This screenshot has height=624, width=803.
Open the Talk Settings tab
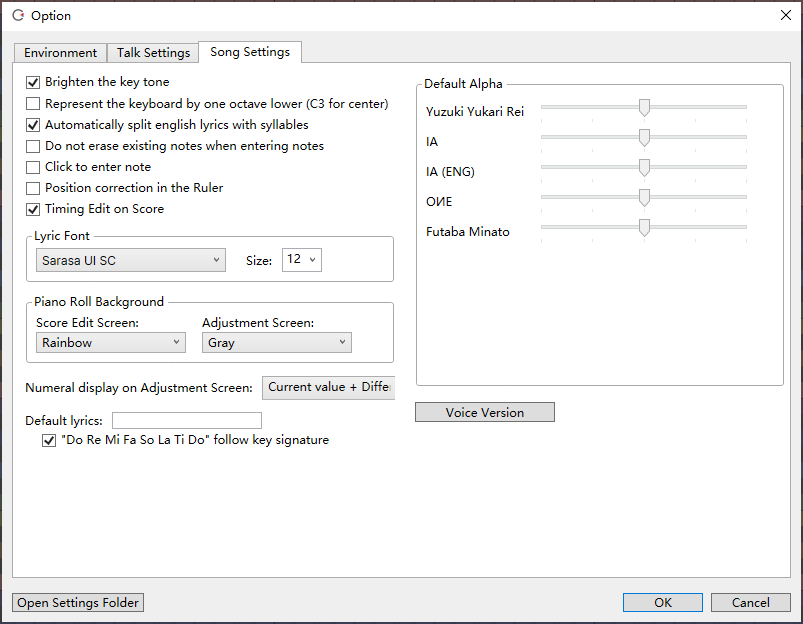point(153,53)
